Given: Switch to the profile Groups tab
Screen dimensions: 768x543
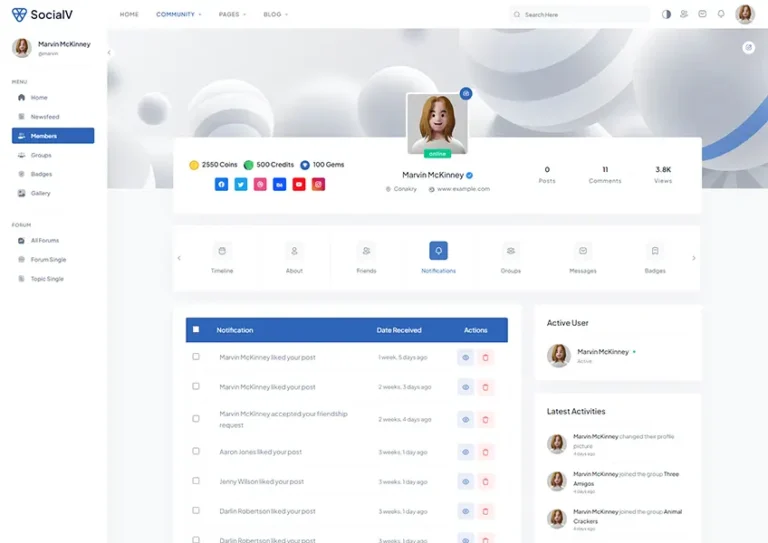Looking at the screenshot, I should tap(511, 258).
